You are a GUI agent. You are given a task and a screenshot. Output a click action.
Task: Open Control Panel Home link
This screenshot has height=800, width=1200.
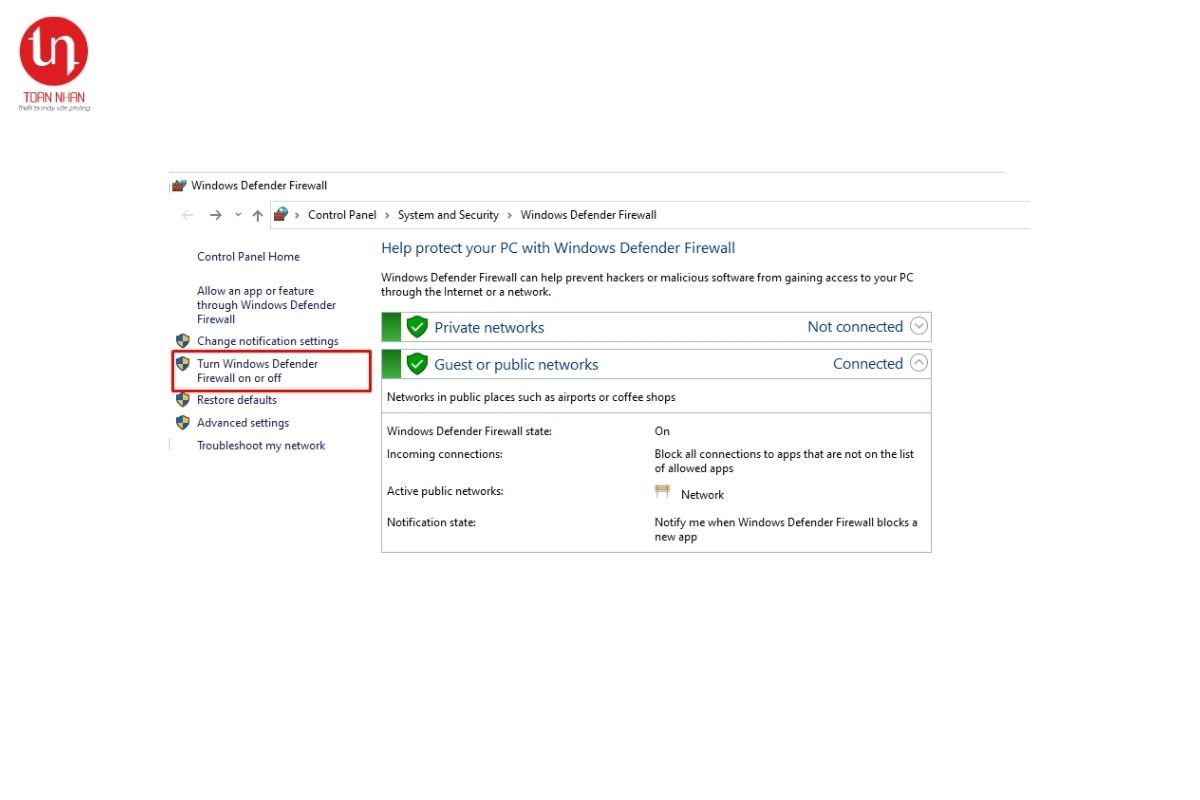[248, 257]
